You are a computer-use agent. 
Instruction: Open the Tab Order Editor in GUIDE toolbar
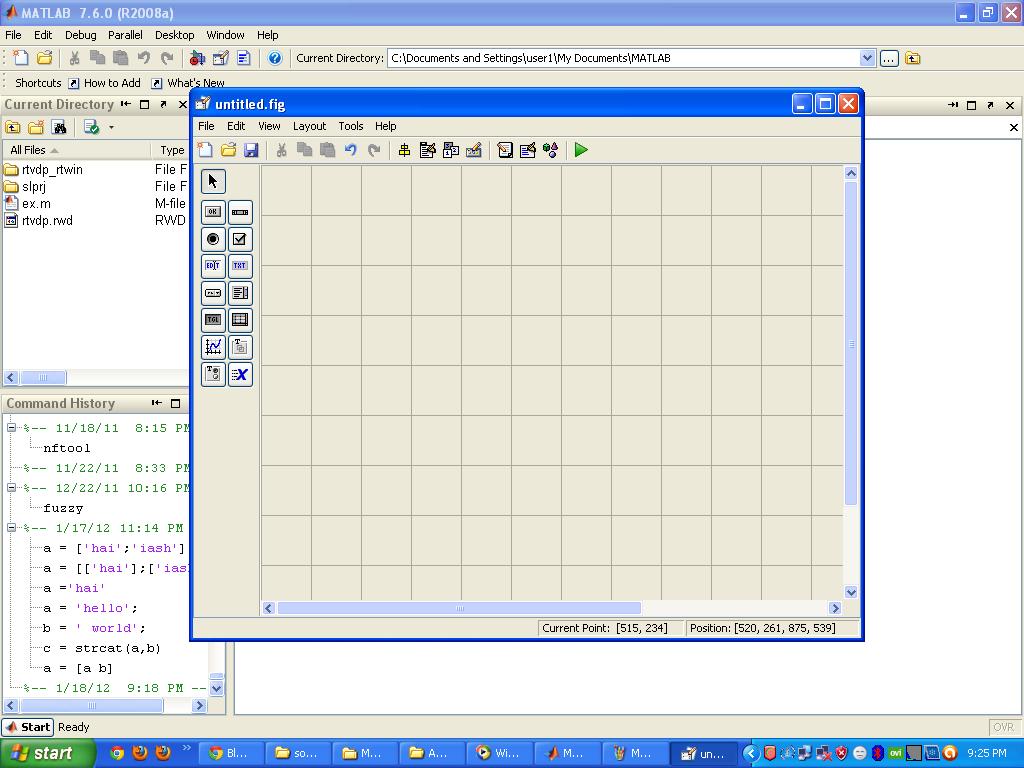click(451, 150)
